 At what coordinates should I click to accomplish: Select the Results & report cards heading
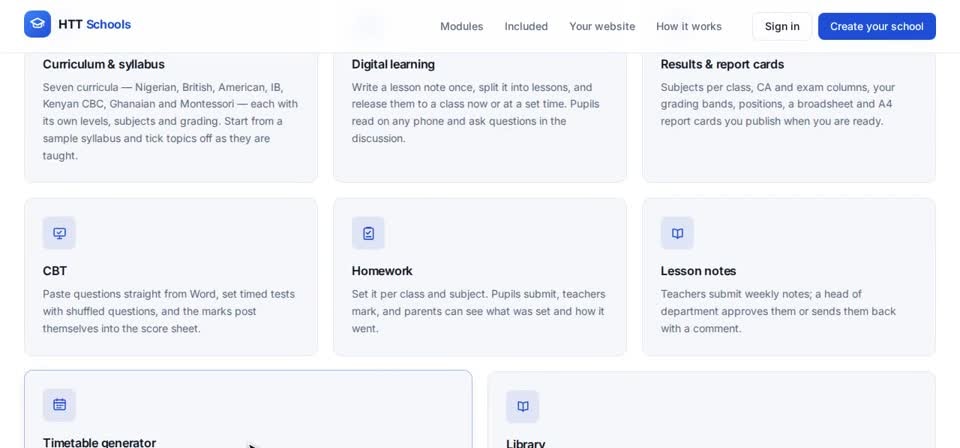[722, 64]
